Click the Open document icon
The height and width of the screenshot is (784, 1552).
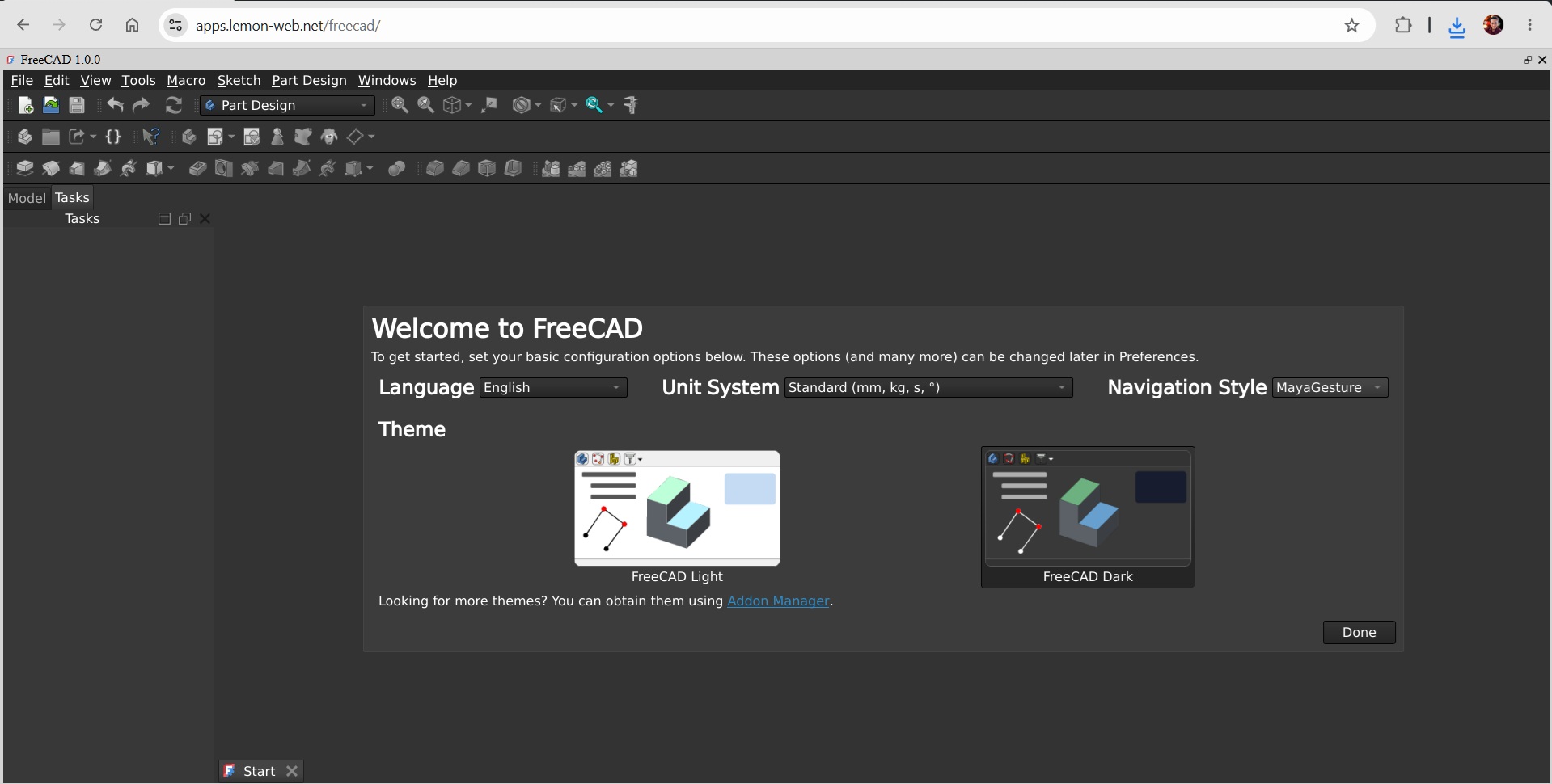[51, 105]
